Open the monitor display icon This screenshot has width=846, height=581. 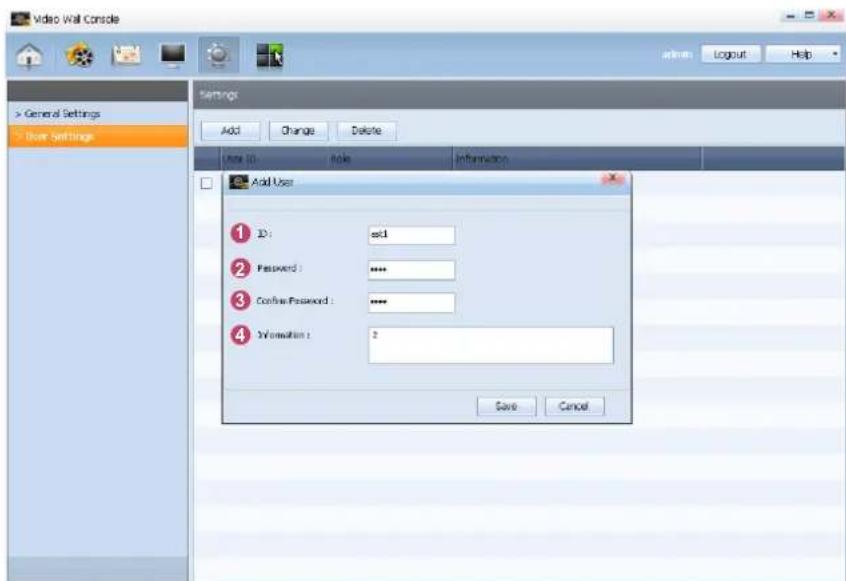click(x=173, y=56)
